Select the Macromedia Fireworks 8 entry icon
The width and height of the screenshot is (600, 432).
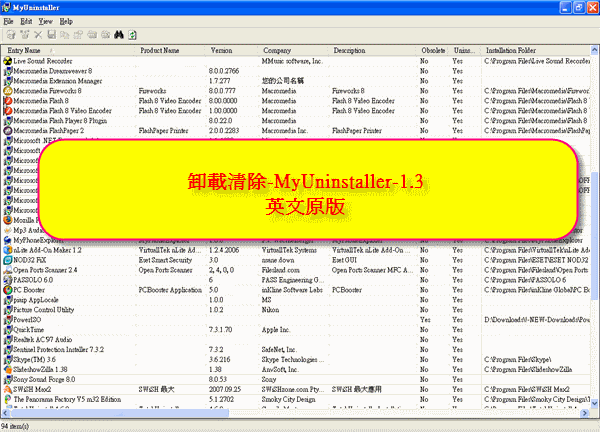click(x=8, y=90)
